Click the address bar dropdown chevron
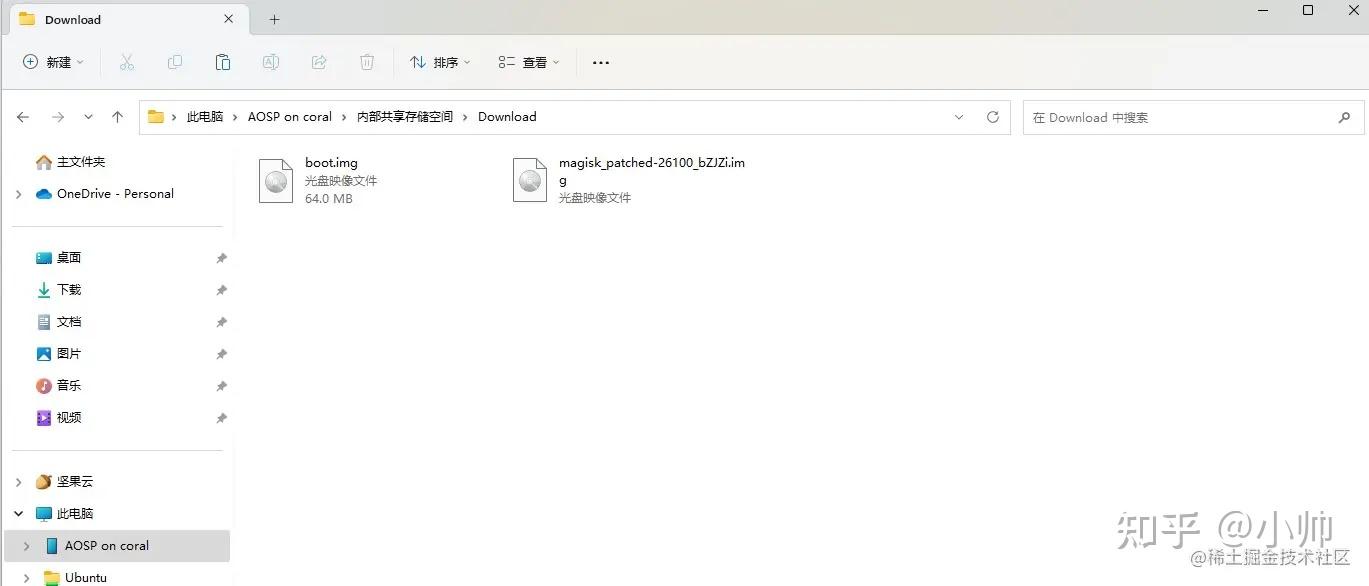 point(959,117)
